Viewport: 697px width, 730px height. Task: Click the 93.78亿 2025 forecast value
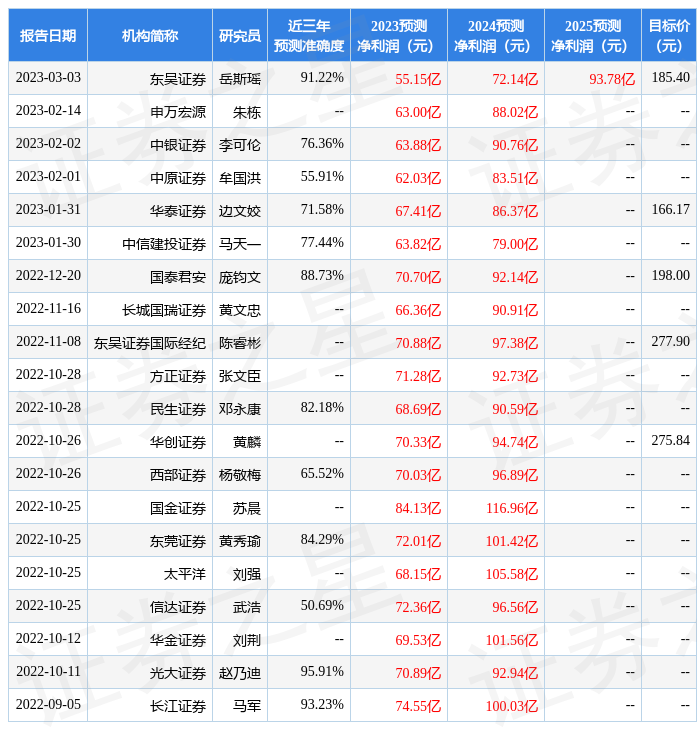(612, 79)
